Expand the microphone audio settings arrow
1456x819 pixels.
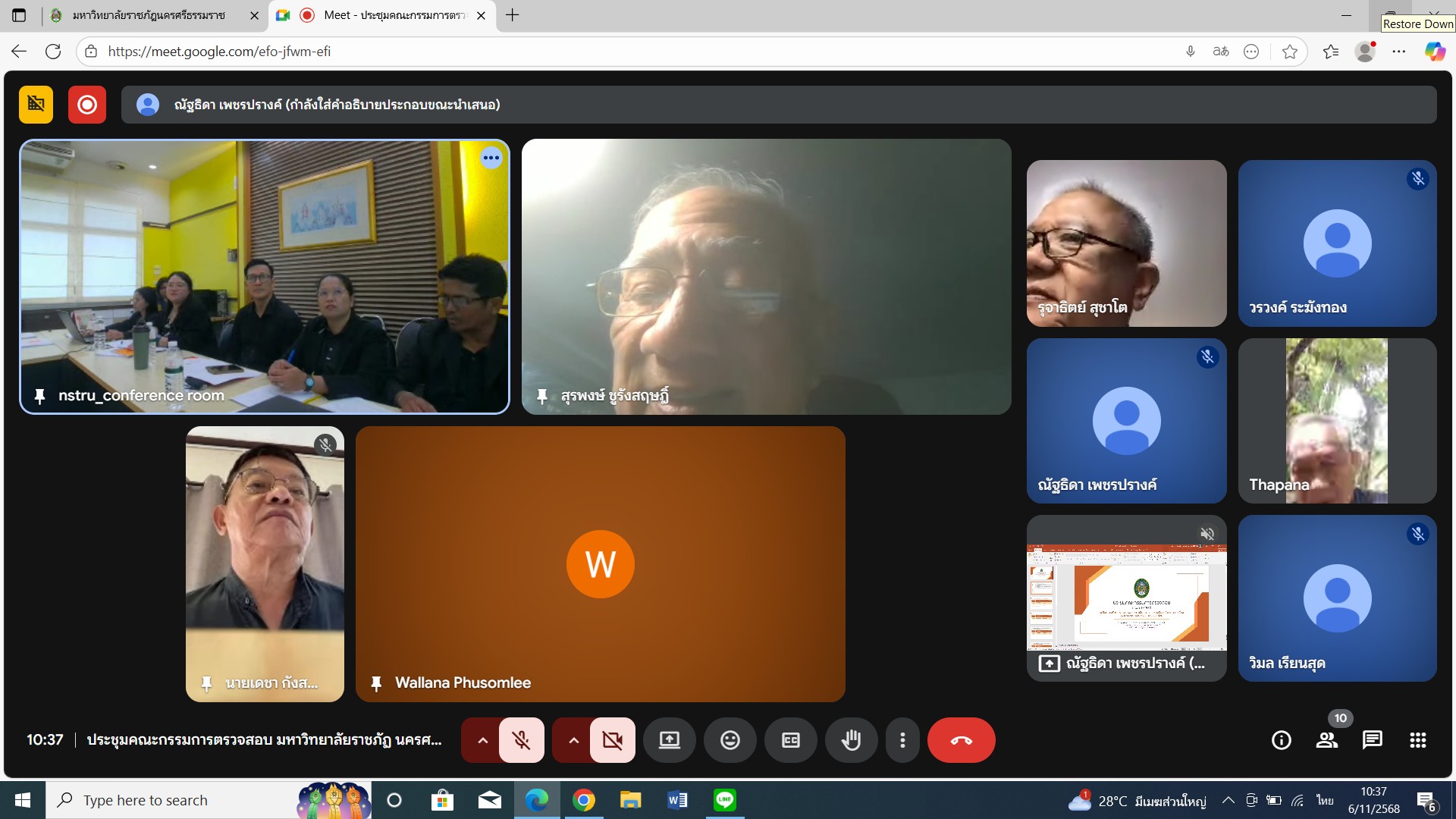pyautogui.click(x=482, y=740)
